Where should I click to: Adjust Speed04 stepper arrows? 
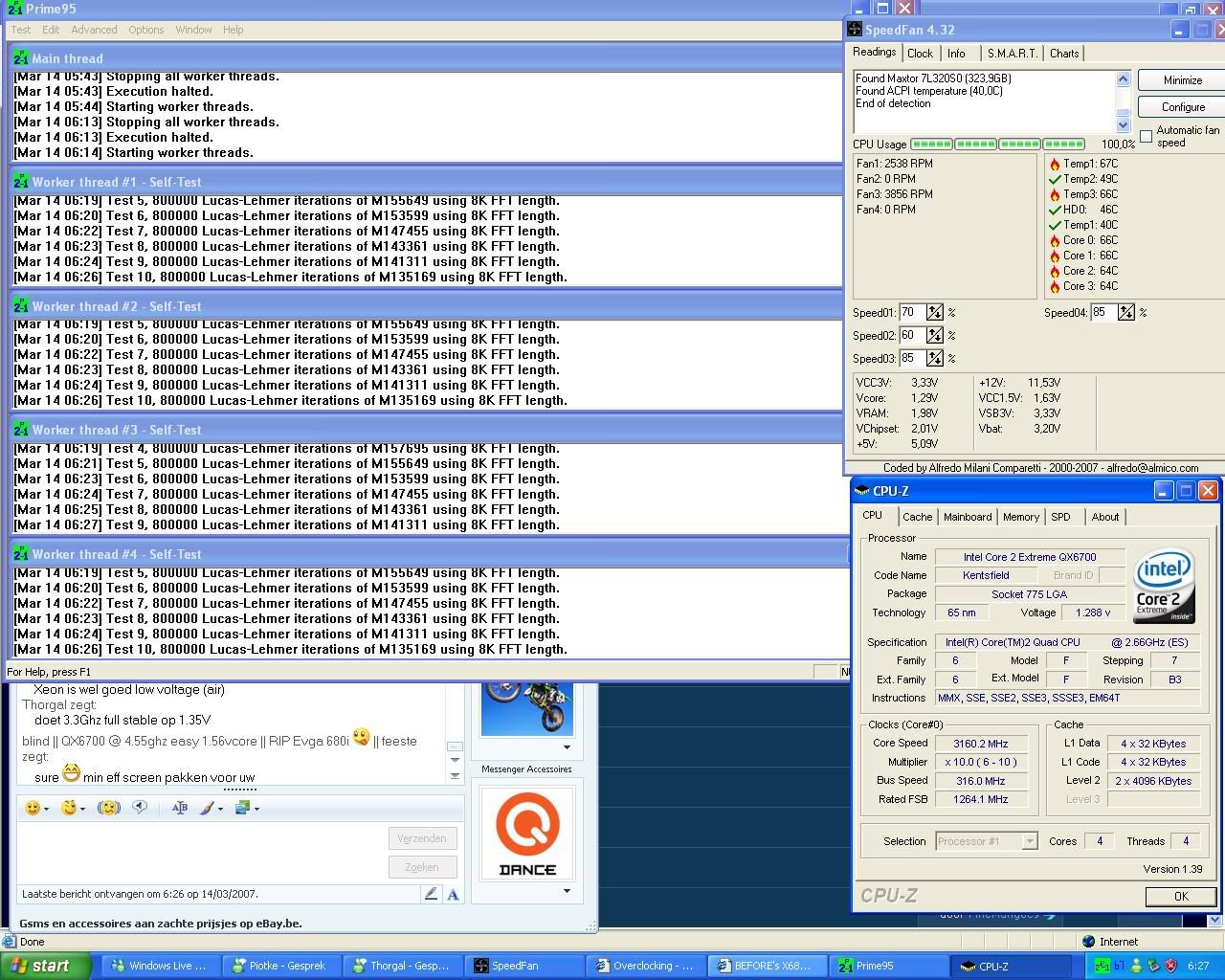[x=1125, y=312]
